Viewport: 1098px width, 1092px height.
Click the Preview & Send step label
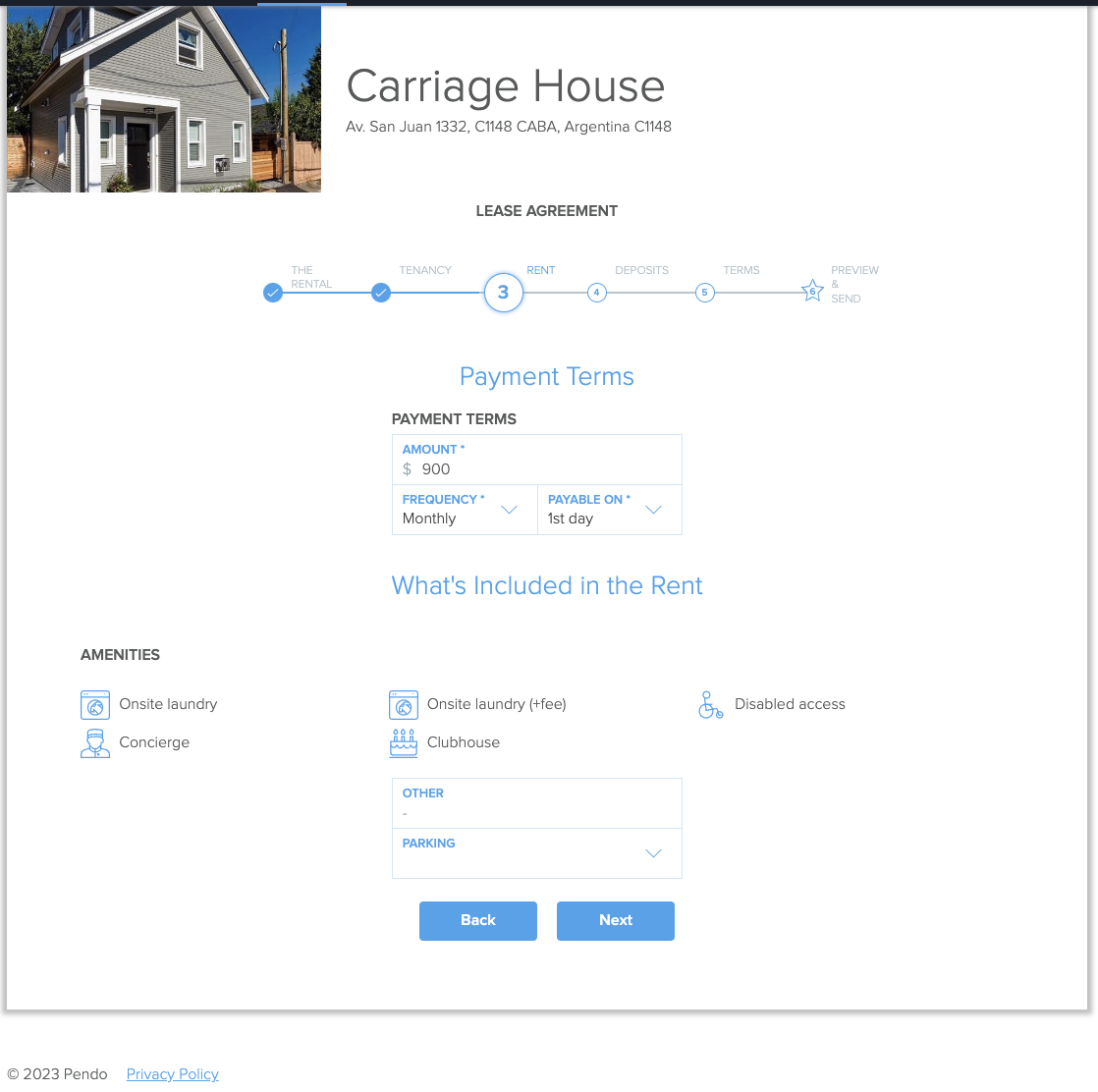(x=854, y=284)
